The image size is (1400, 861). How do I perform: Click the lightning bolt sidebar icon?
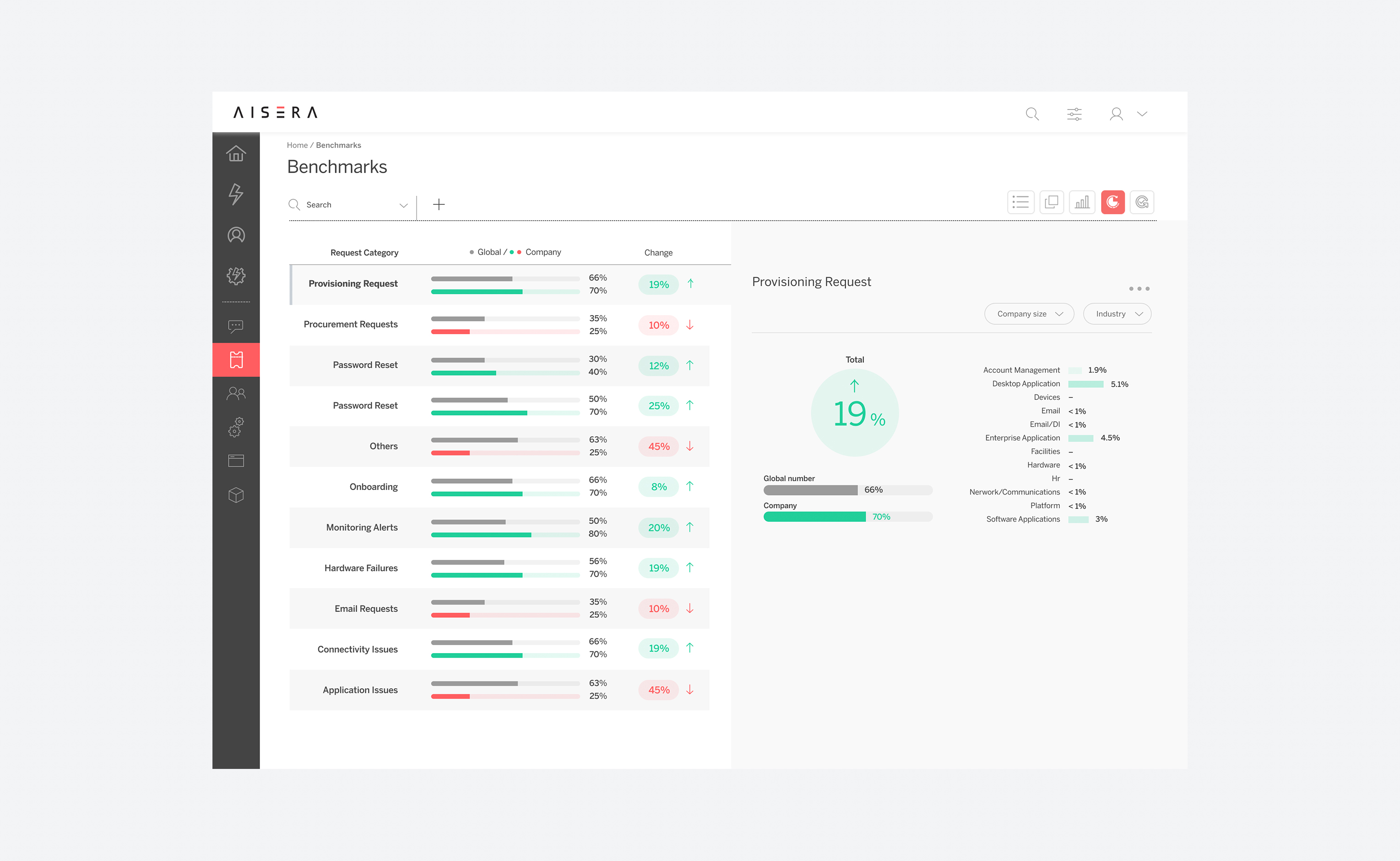click(236, 194)
